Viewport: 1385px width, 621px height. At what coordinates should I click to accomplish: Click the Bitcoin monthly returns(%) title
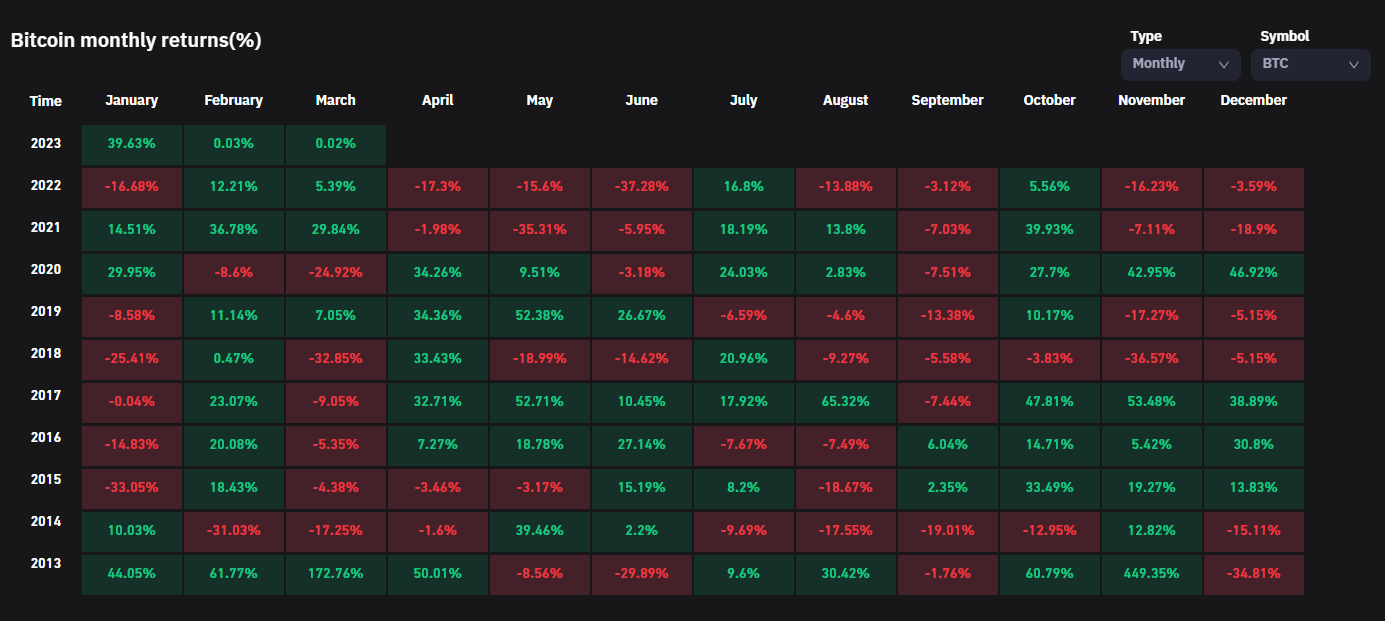pos(136,41)
